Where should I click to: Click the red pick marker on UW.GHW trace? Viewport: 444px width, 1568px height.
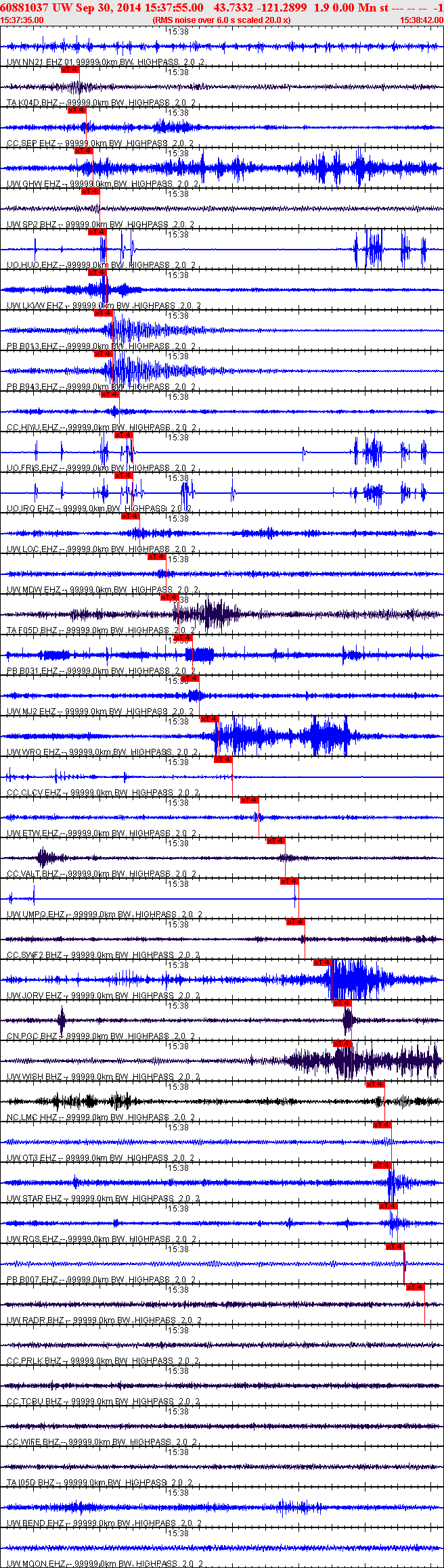(x=84, y=151)
